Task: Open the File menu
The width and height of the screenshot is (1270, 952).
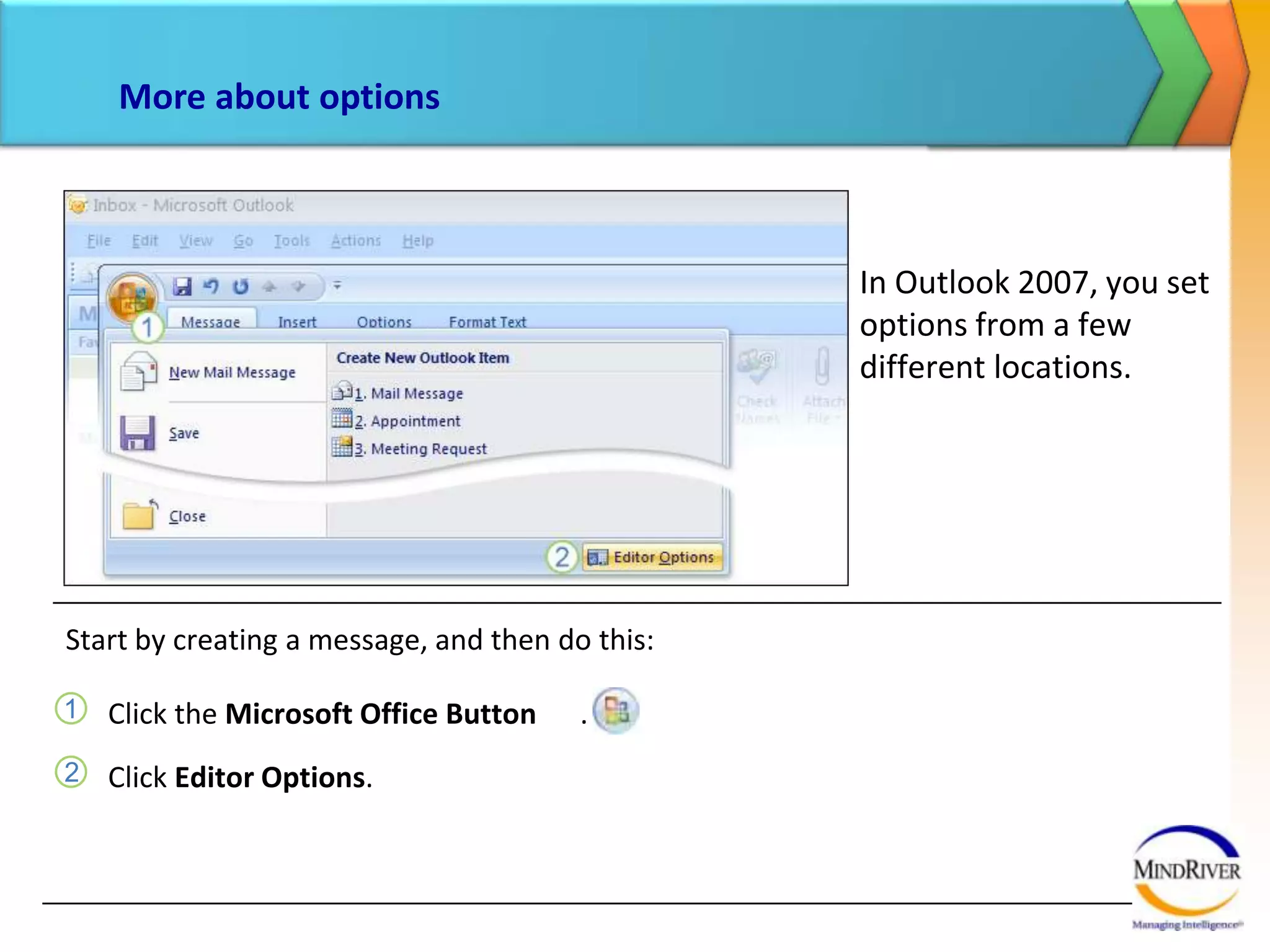Action: point(99,240)
